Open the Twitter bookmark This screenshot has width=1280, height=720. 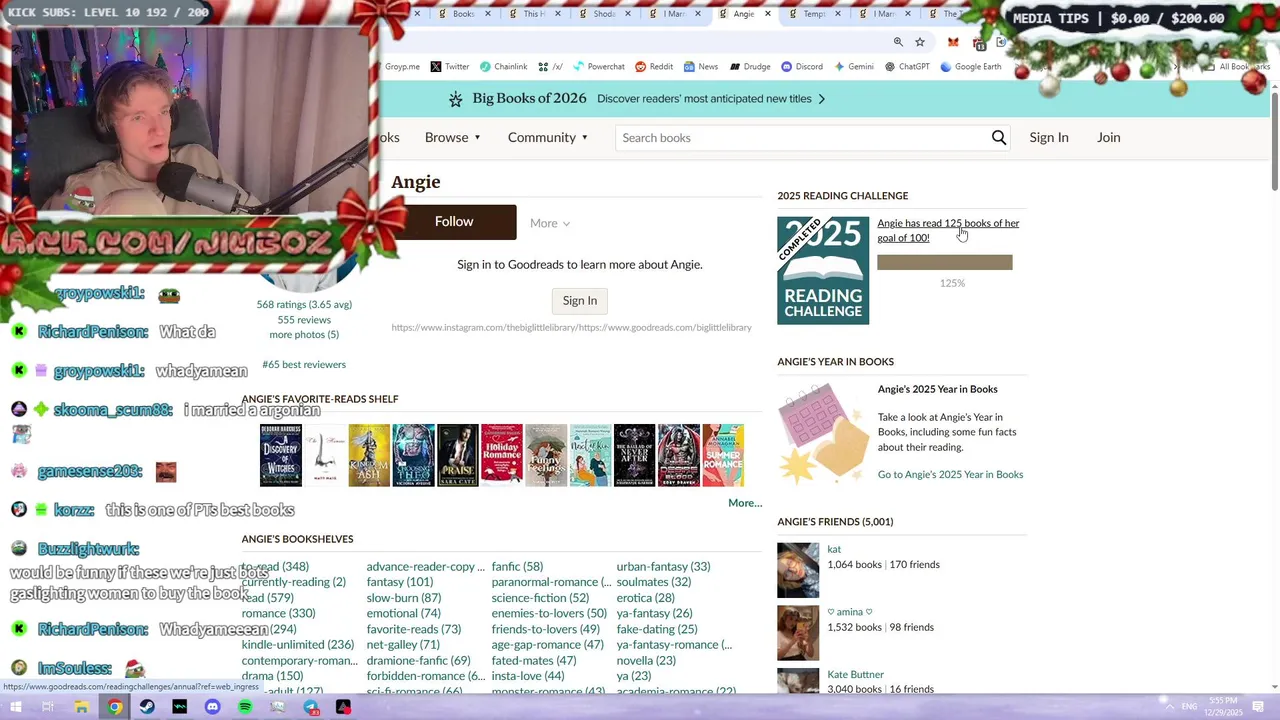pyautogui.click(x=450, y=67)
